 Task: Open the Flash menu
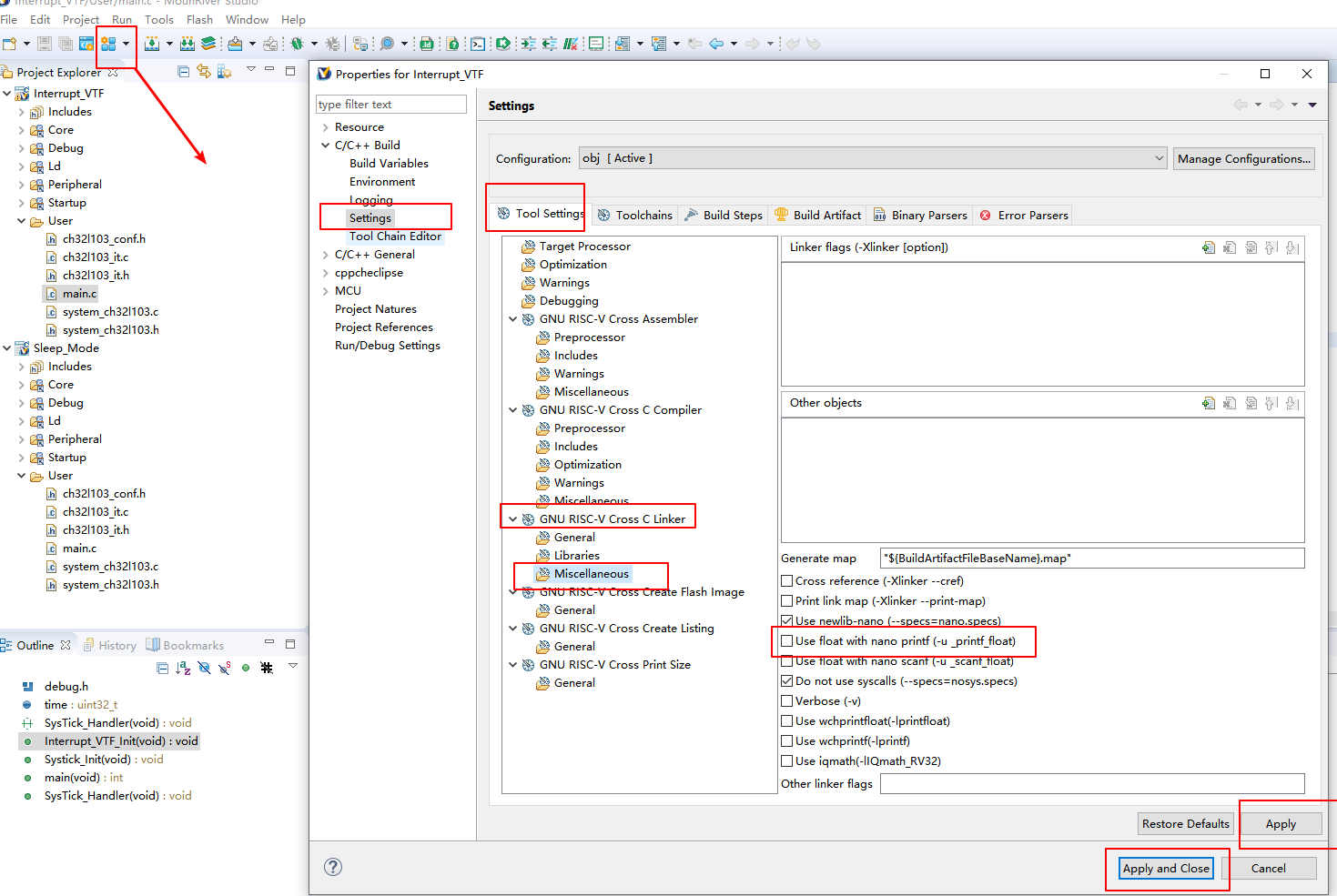[199, 19]
